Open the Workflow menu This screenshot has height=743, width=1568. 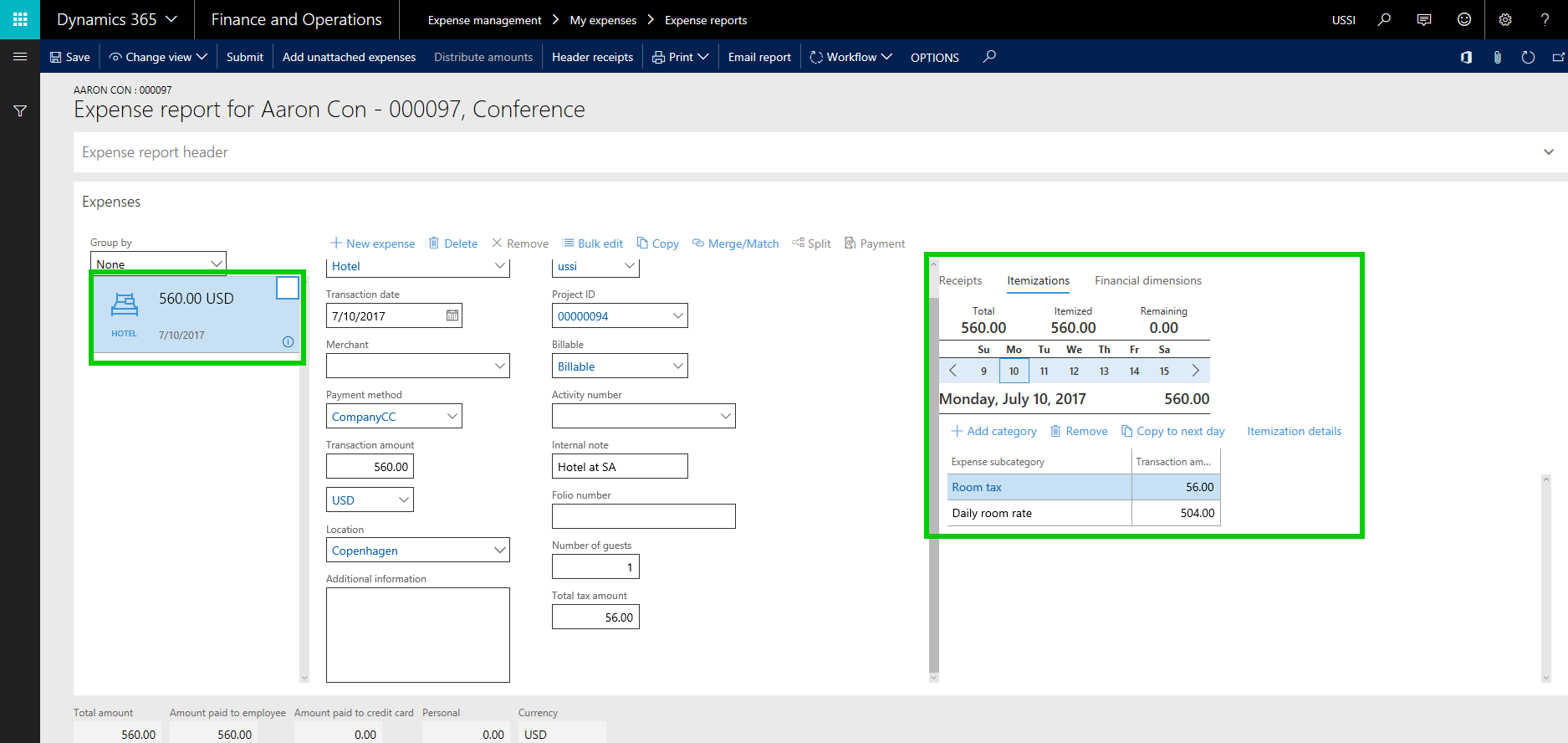click(x=851, y=57)
